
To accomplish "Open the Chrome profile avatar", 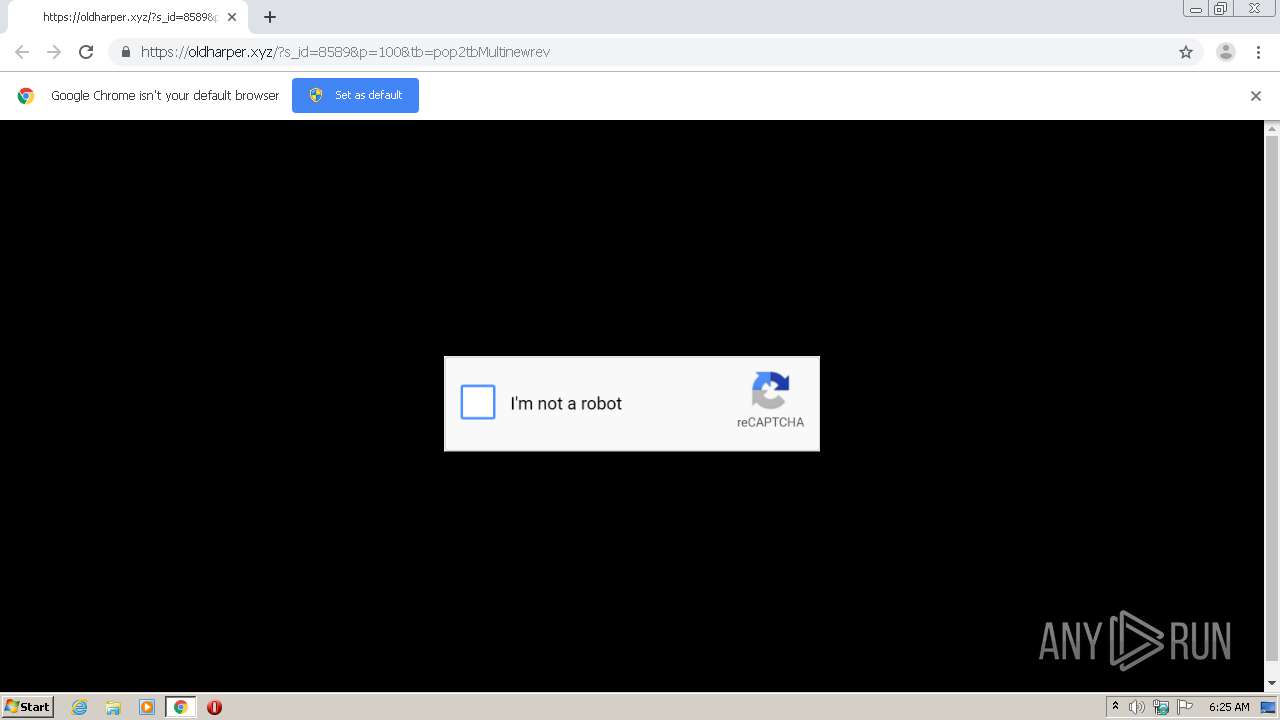I will (1226, 52).
